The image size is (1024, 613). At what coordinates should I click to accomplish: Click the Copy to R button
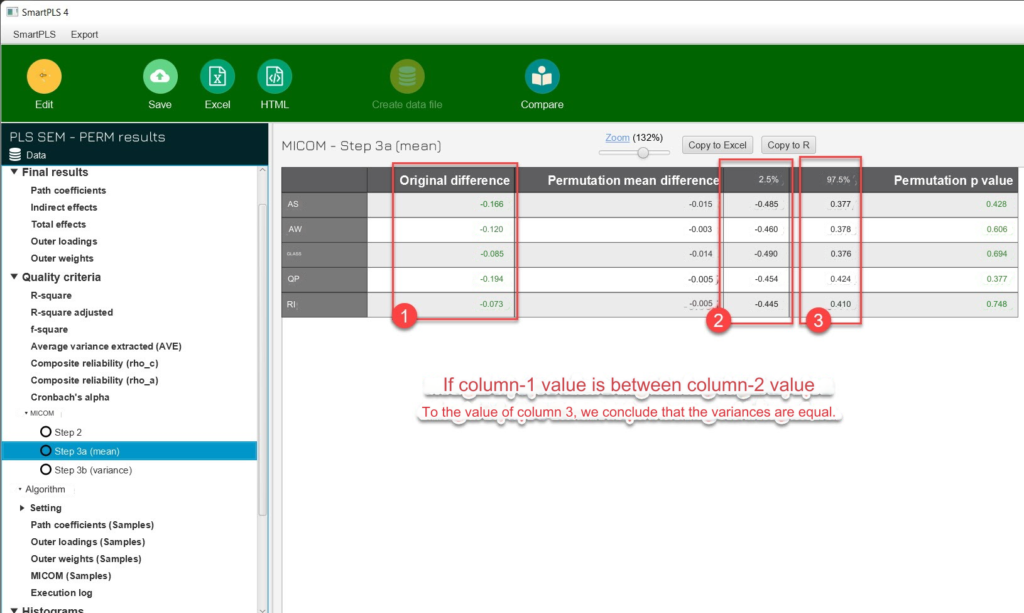tap(788, 145)
